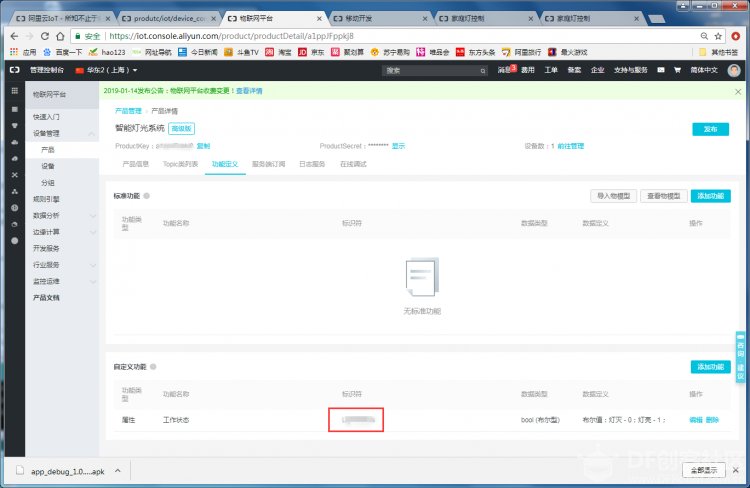750x488 pixels.
Task: Dismiss the green announcement banner
Action: 738,91
